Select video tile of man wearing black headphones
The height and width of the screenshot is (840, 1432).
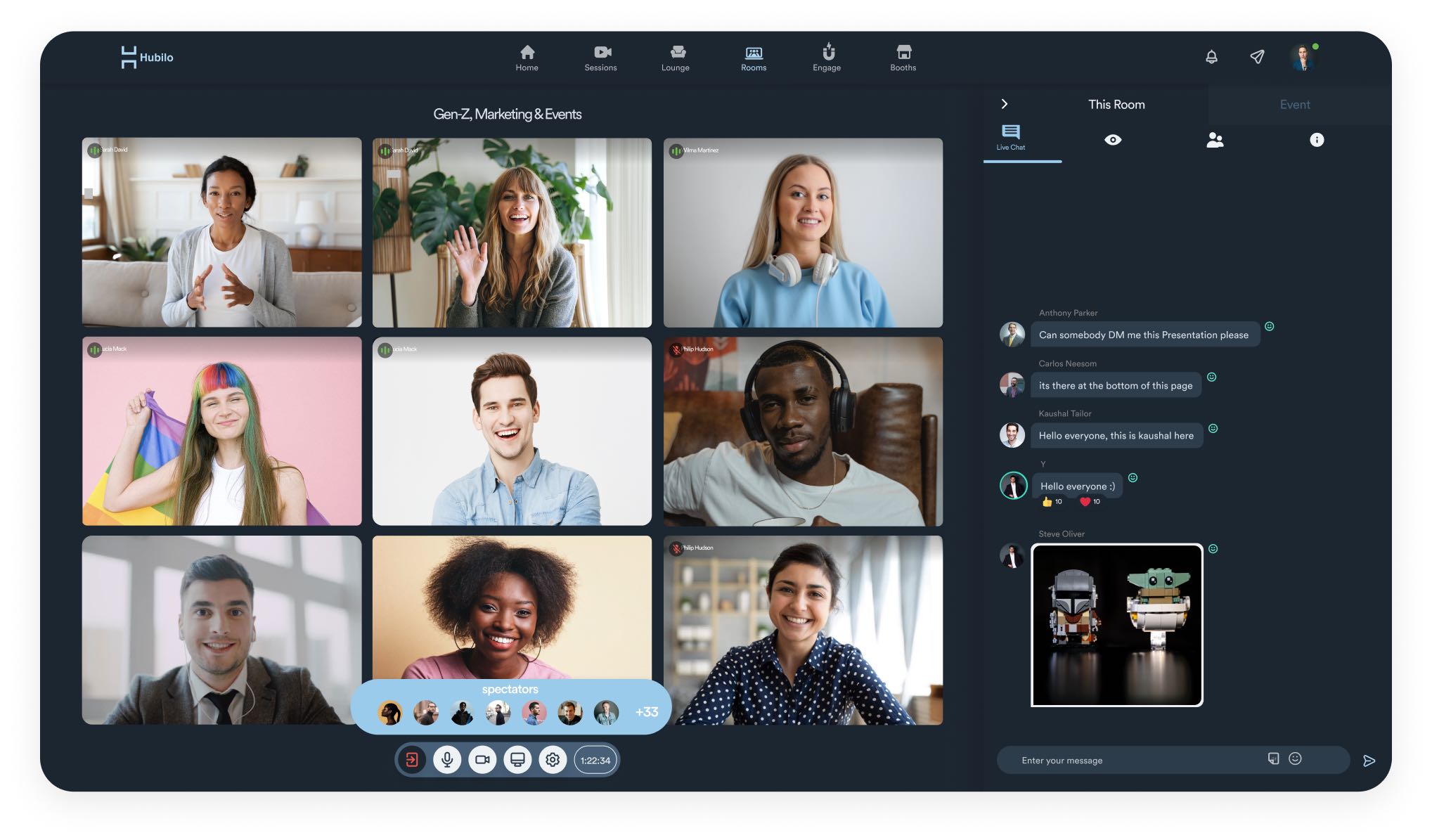tap(803, 431)
